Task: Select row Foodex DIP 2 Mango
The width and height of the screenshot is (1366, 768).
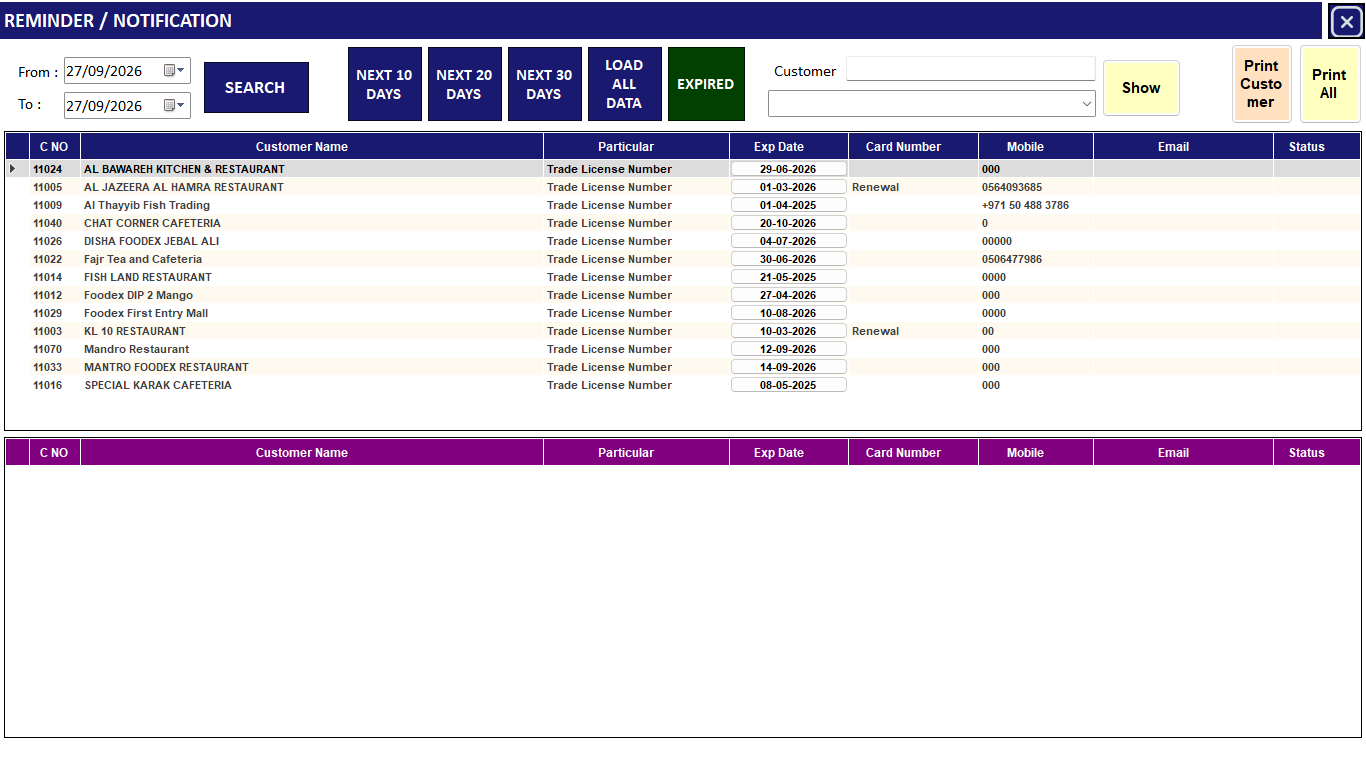Action: point(683,295)
